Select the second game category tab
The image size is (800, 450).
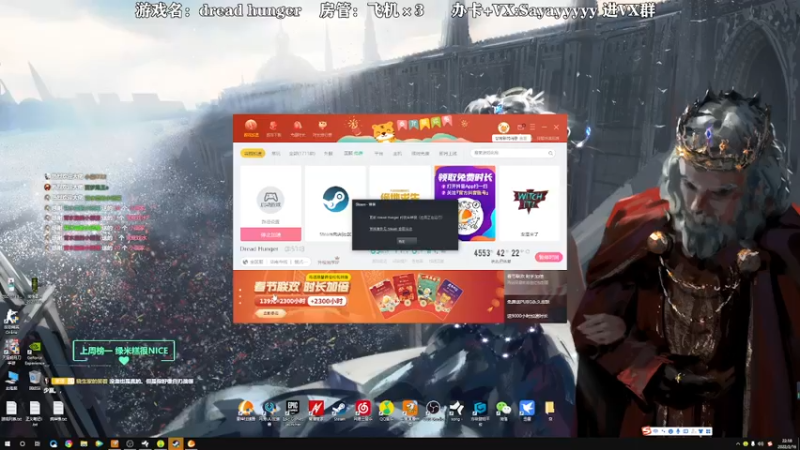coord(276,153)
